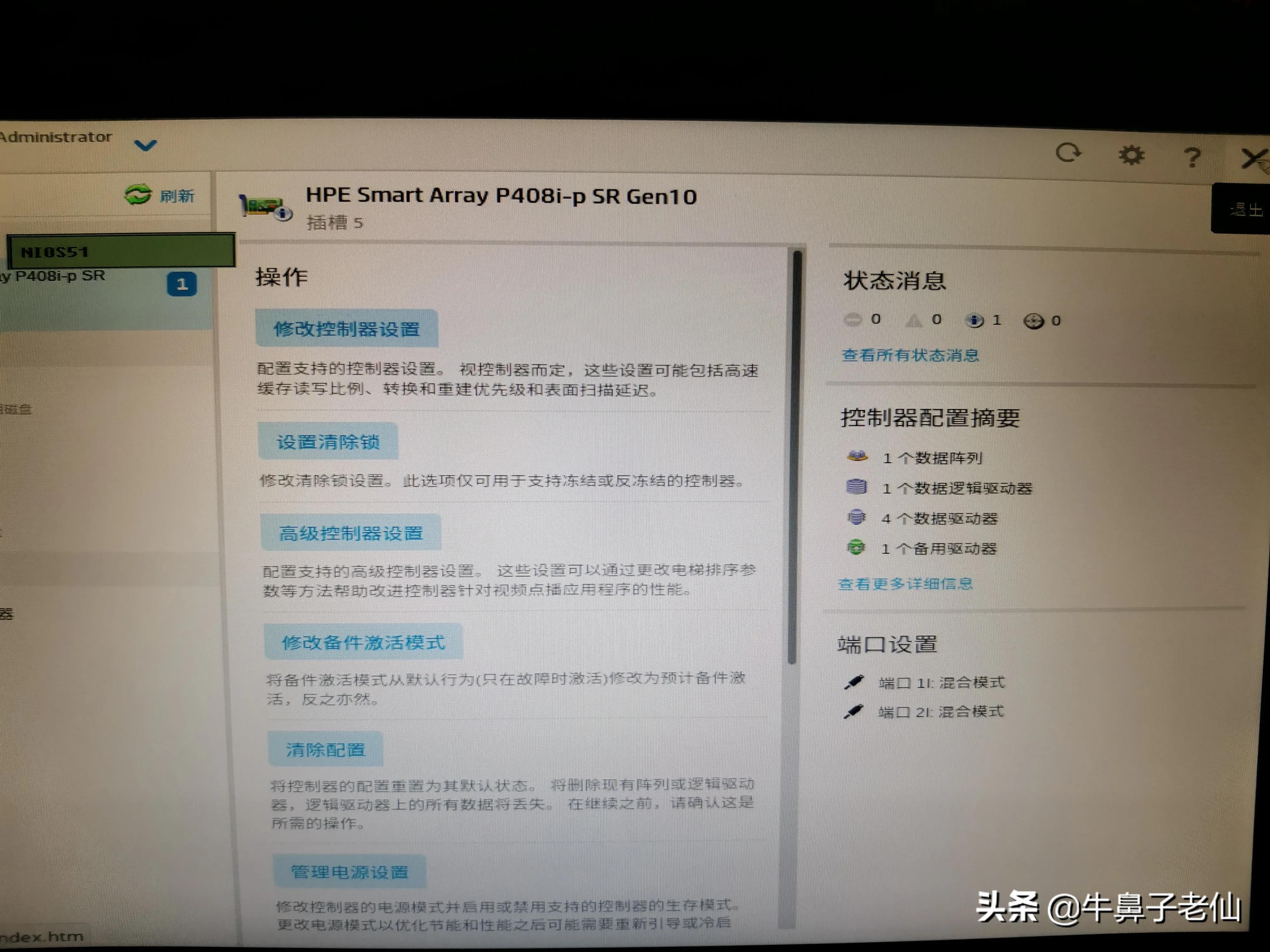
Task: Click the green refresh arrows icon beside 刷新
Action: (138, 195)
